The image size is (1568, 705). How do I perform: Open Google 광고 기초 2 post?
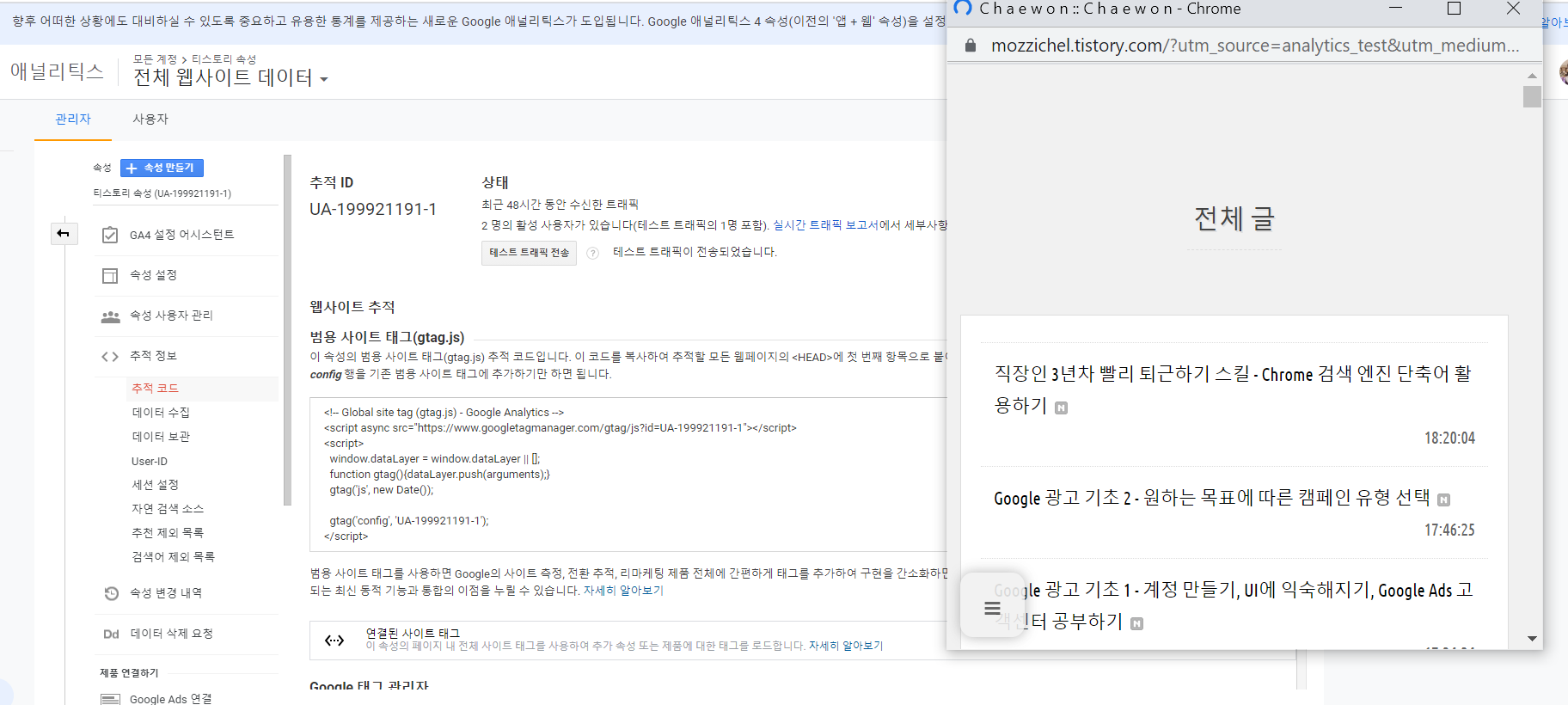[1211, 498]
